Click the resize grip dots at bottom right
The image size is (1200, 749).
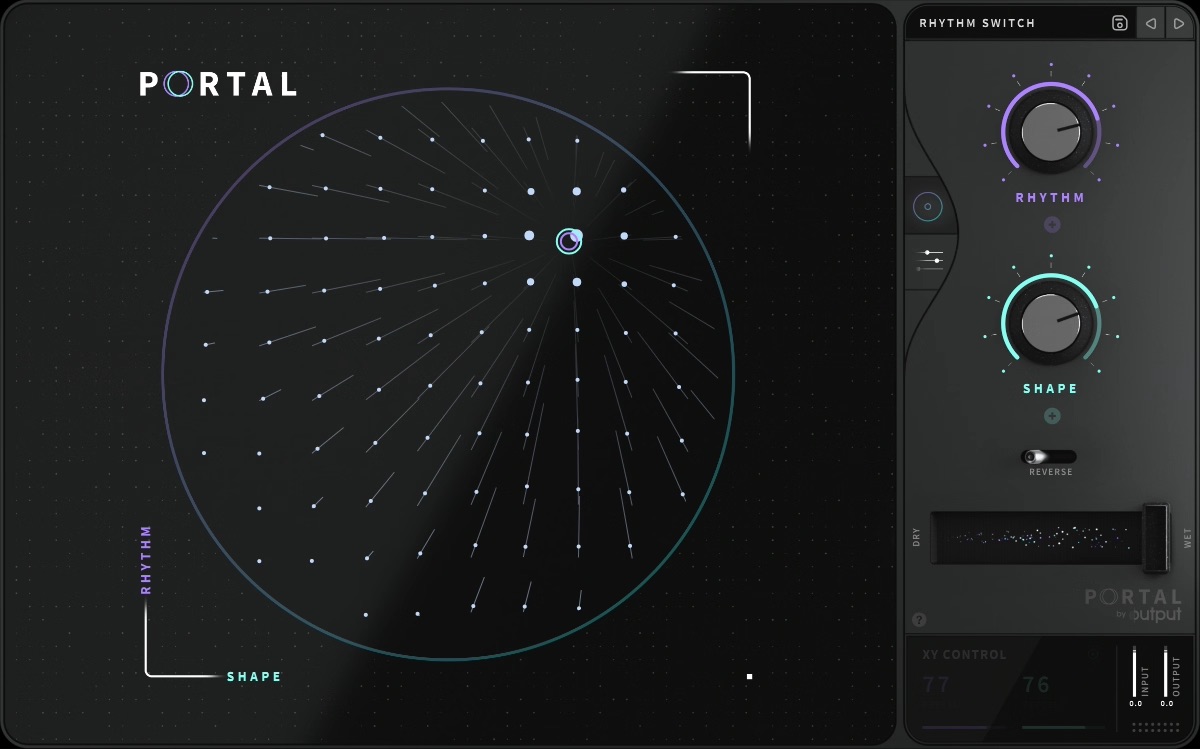(x=1154, y=727)
